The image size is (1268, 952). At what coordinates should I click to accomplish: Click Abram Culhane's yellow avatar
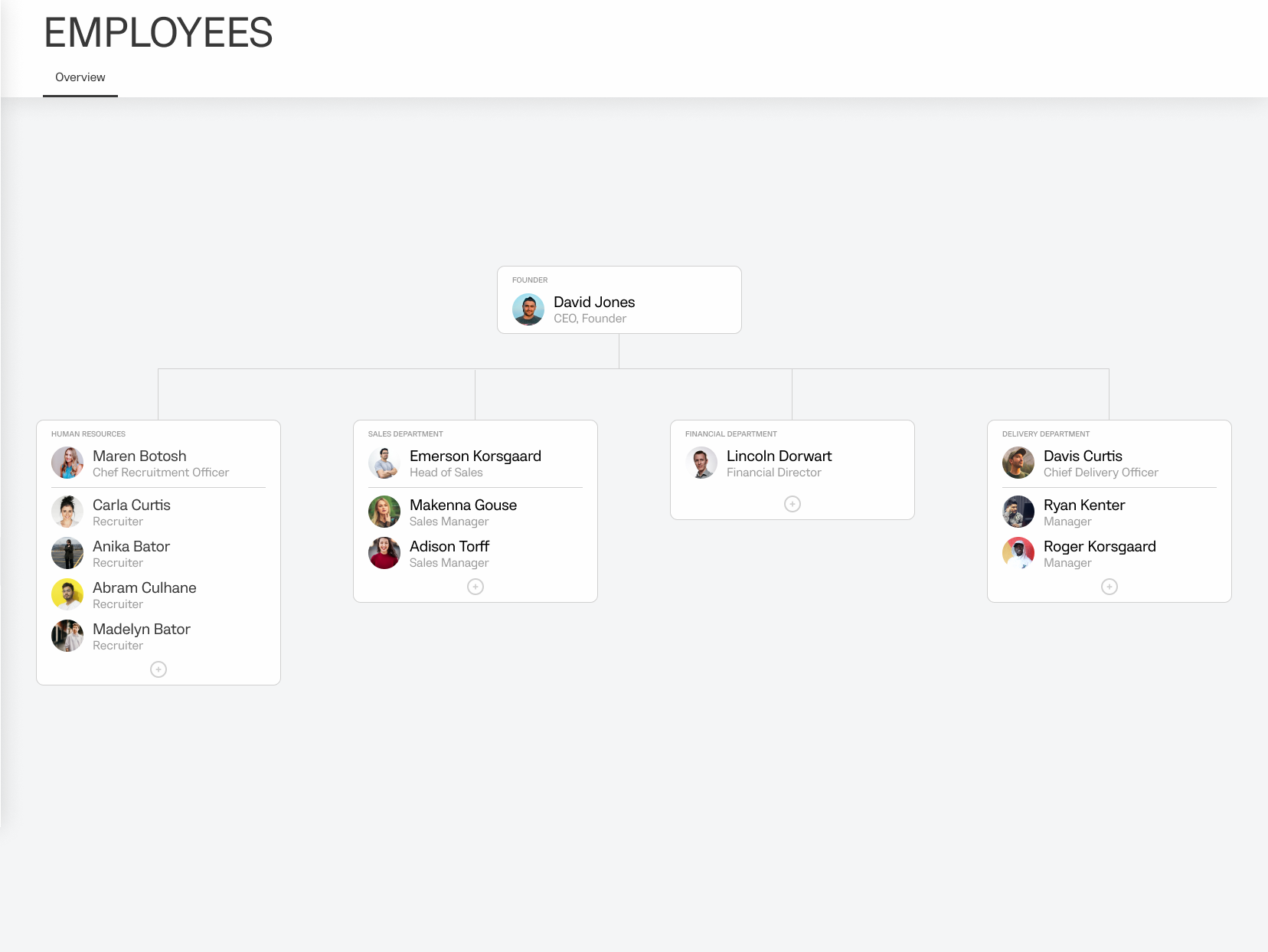tap(67, 595)
